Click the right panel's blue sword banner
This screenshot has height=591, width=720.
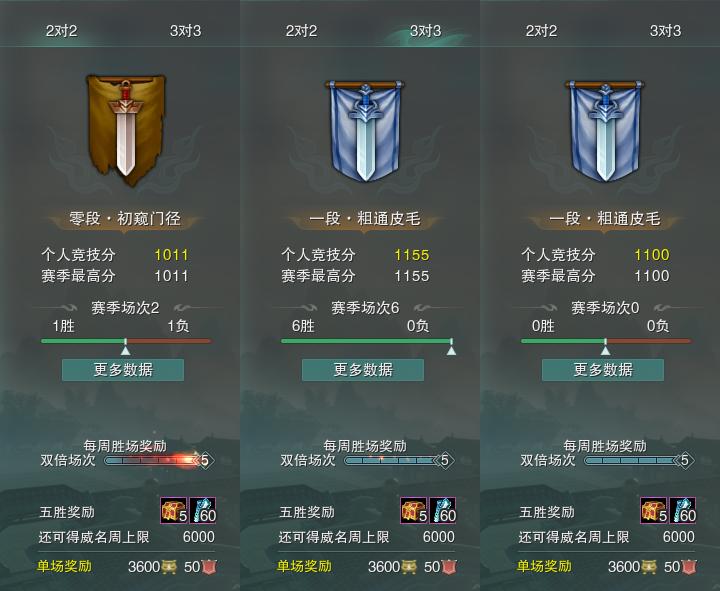click(x=605, y=130)
